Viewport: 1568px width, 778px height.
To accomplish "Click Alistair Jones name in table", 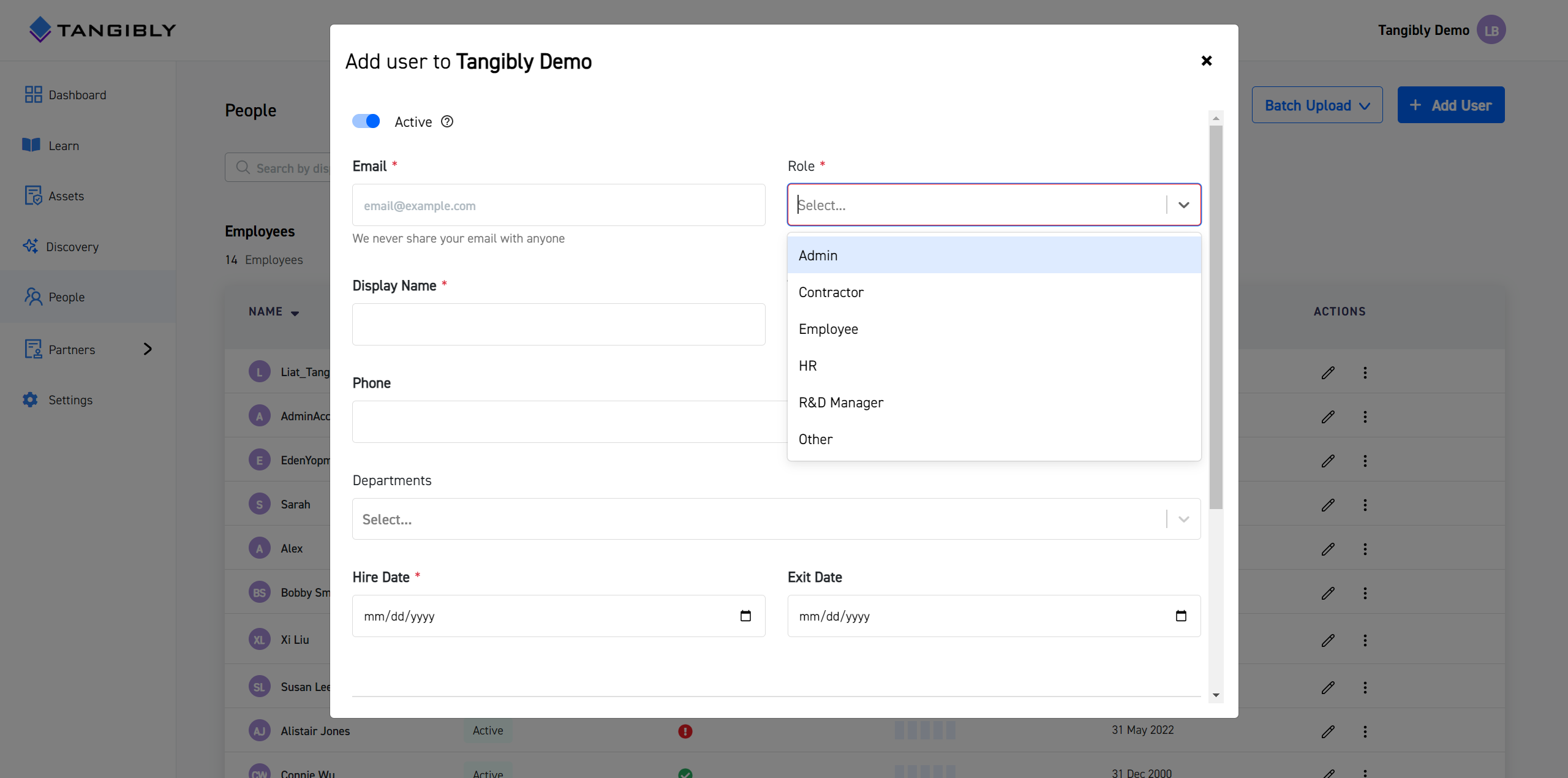I will coord(315,731).
